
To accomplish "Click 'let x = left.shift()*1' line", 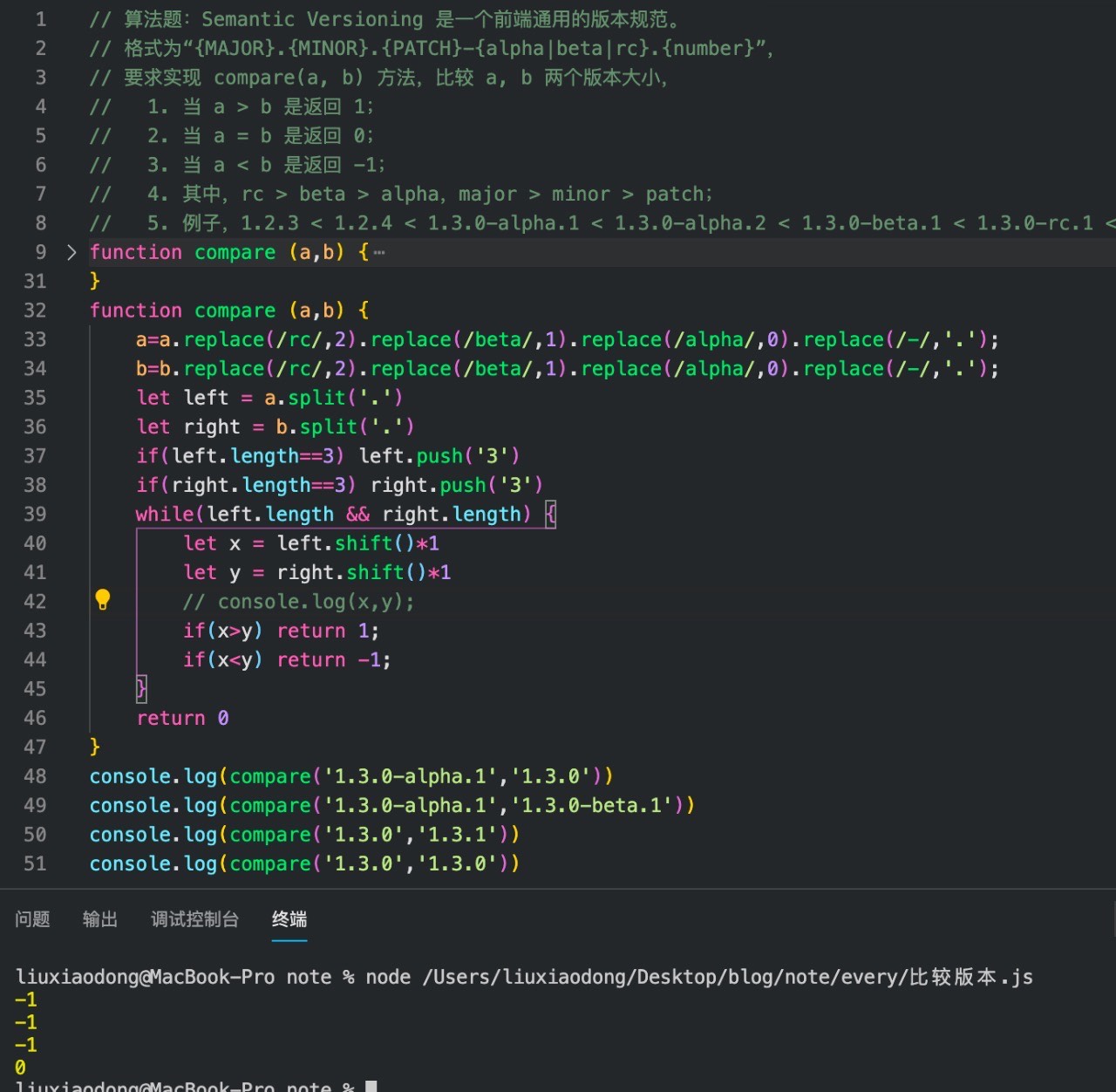I will [311, 543].
